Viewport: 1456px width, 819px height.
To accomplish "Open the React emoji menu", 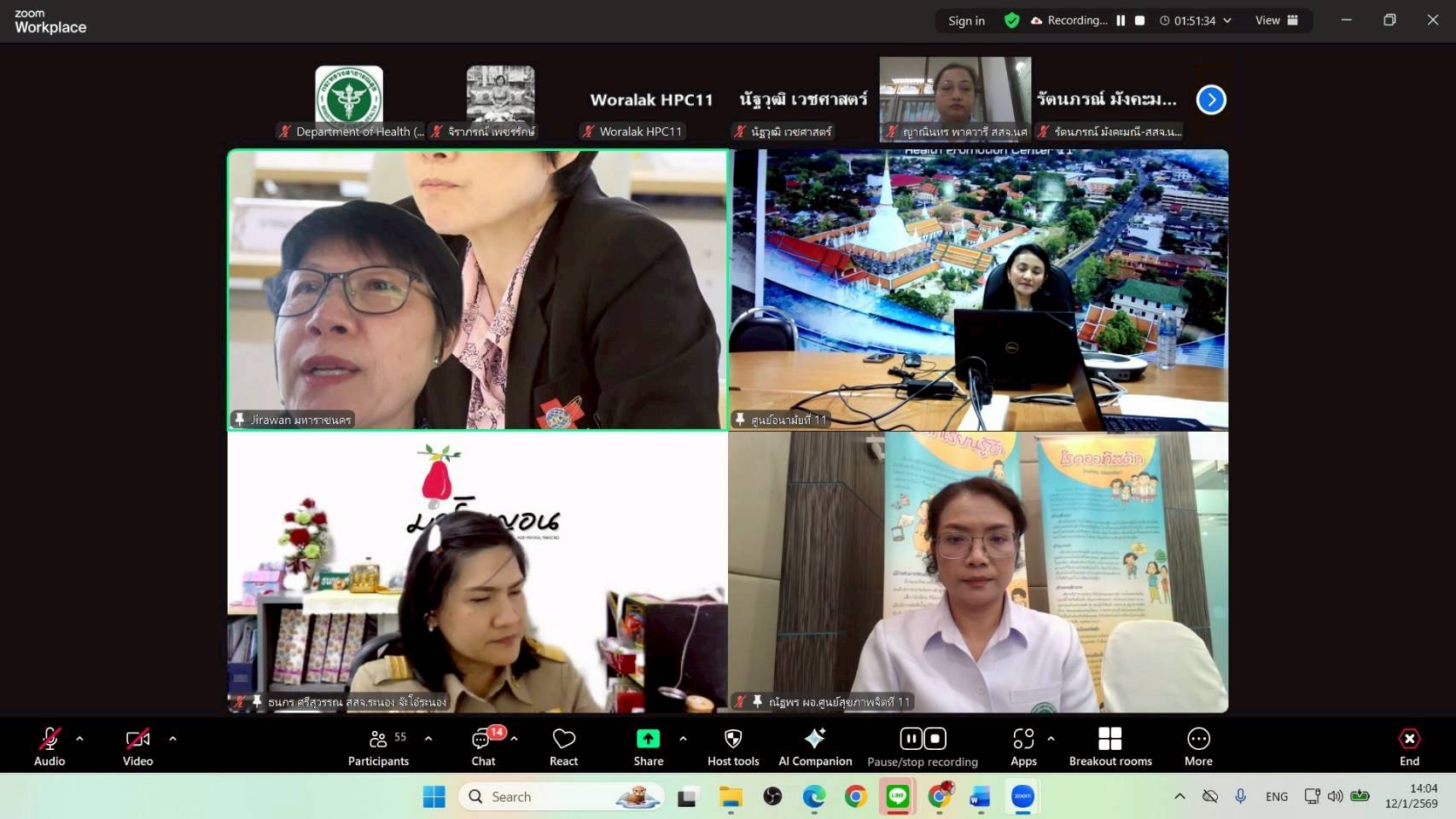I will pyautogui.click(x=563, y=746).
